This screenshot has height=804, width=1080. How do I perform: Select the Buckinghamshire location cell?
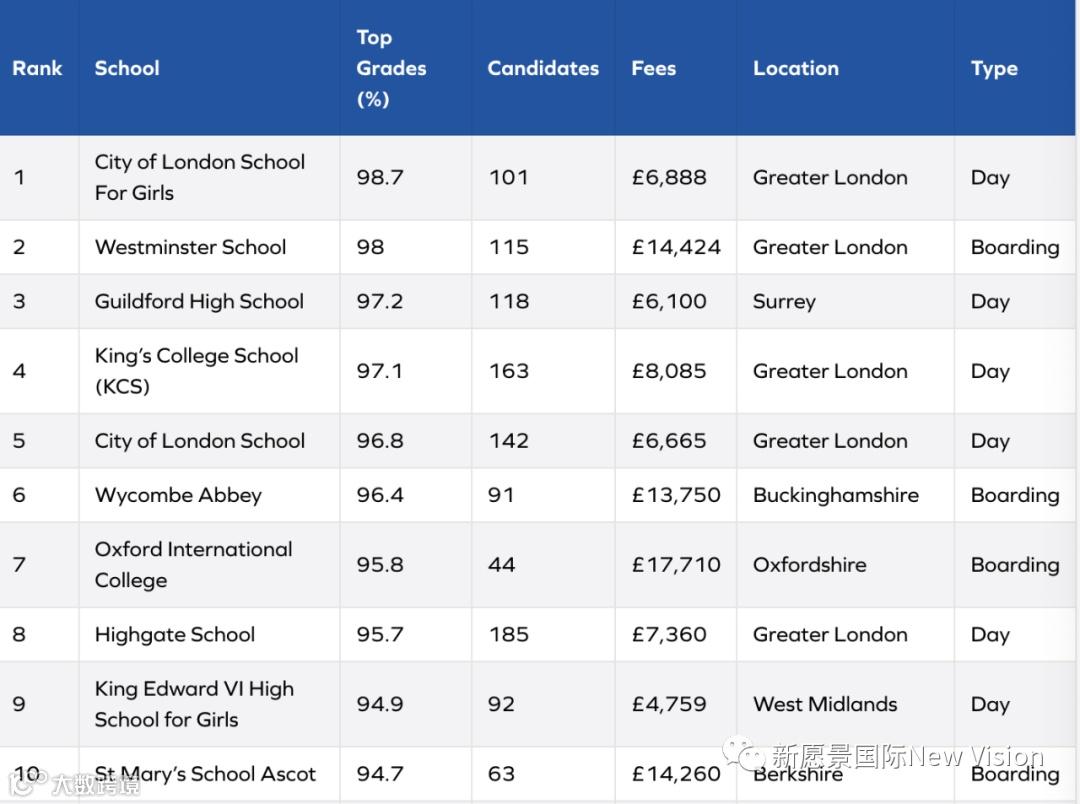coord(836,495)
